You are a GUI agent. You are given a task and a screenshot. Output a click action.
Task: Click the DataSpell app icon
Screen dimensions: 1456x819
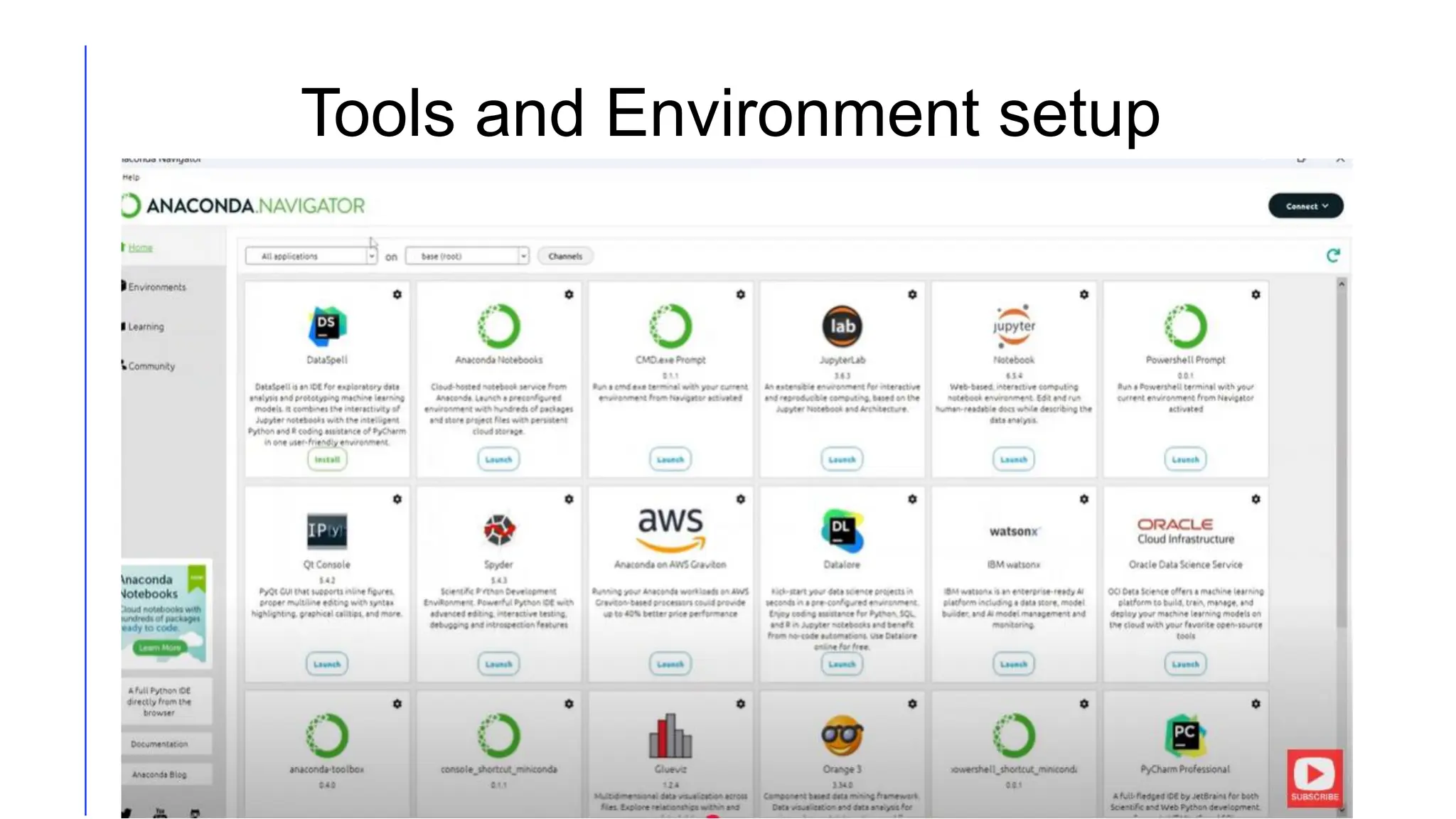pyautogui.click(x=327, y=326)
